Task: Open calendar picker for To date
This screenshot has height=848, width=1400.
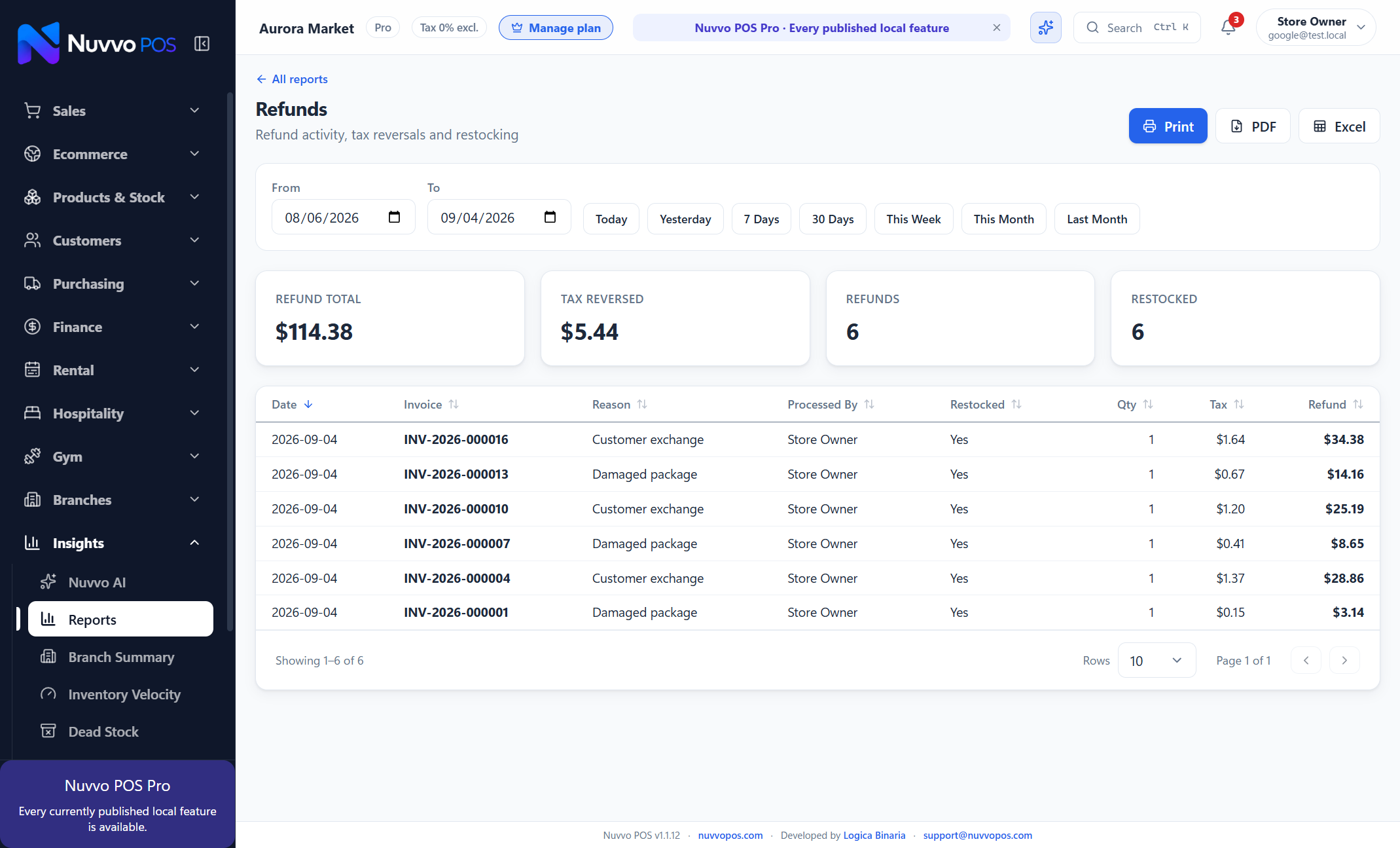Action: [x=550, y=217]
